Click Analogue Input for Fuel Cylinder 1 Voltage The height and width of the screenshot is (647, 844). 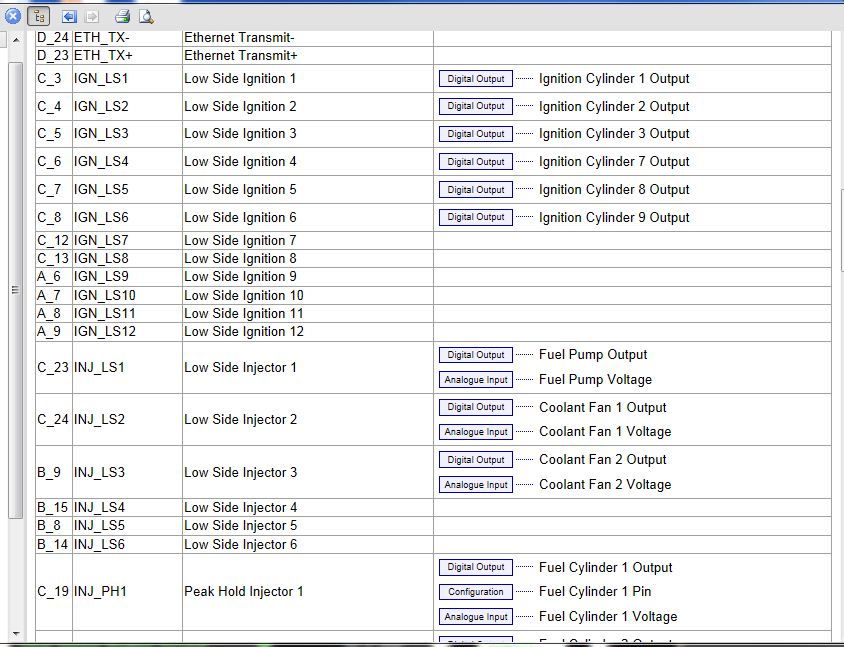(x=475, y=617)
